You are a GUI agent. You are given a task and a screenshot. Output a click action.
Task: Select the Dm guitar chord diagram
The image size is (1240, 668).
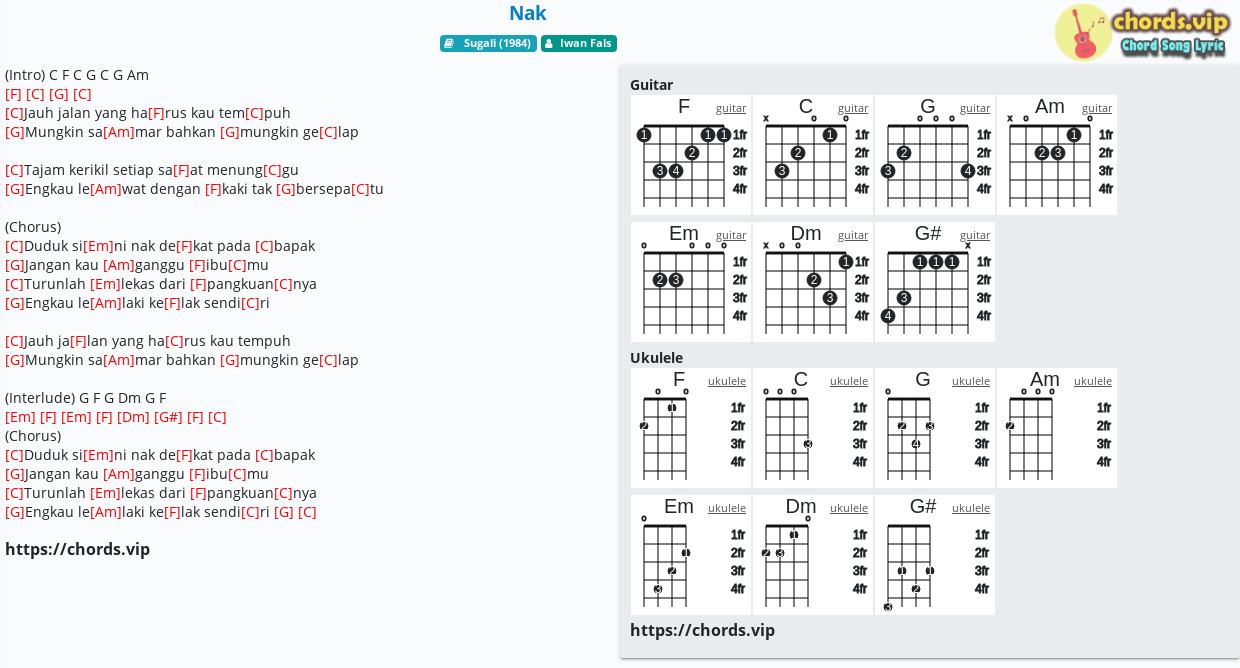pyautogui.click(x=813, y=282)
